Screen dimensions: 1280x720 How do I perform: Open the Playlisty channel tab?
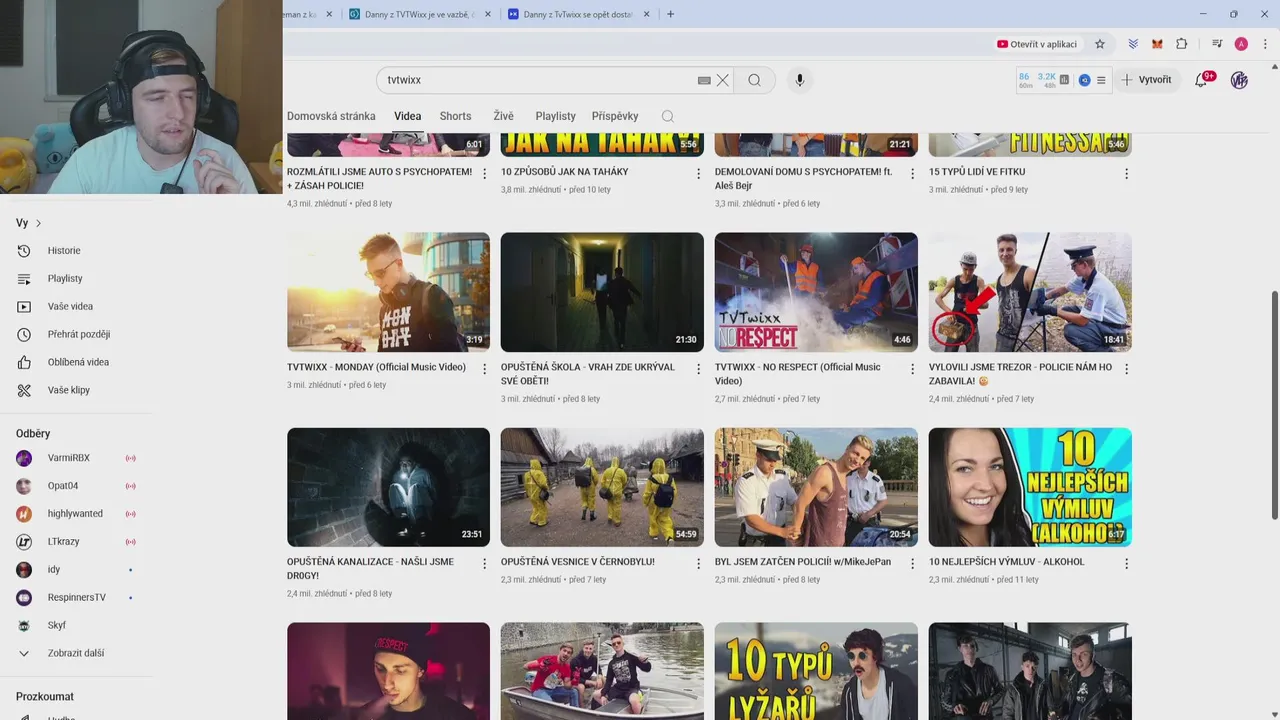(555, 116)
